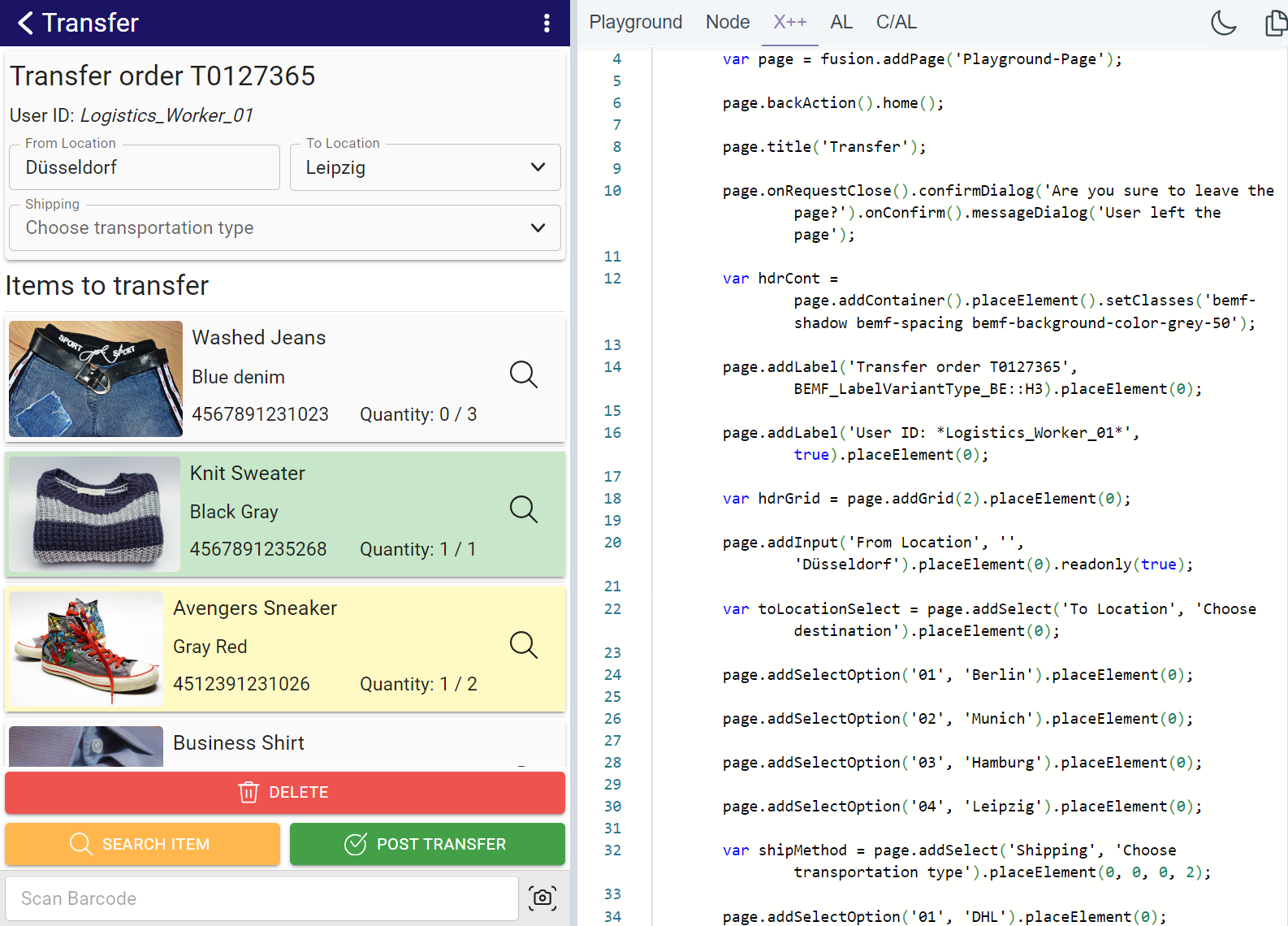Viewport: 1288px width, 926px height.
Task: Click the Gray Red description
Action: (210, 647)
